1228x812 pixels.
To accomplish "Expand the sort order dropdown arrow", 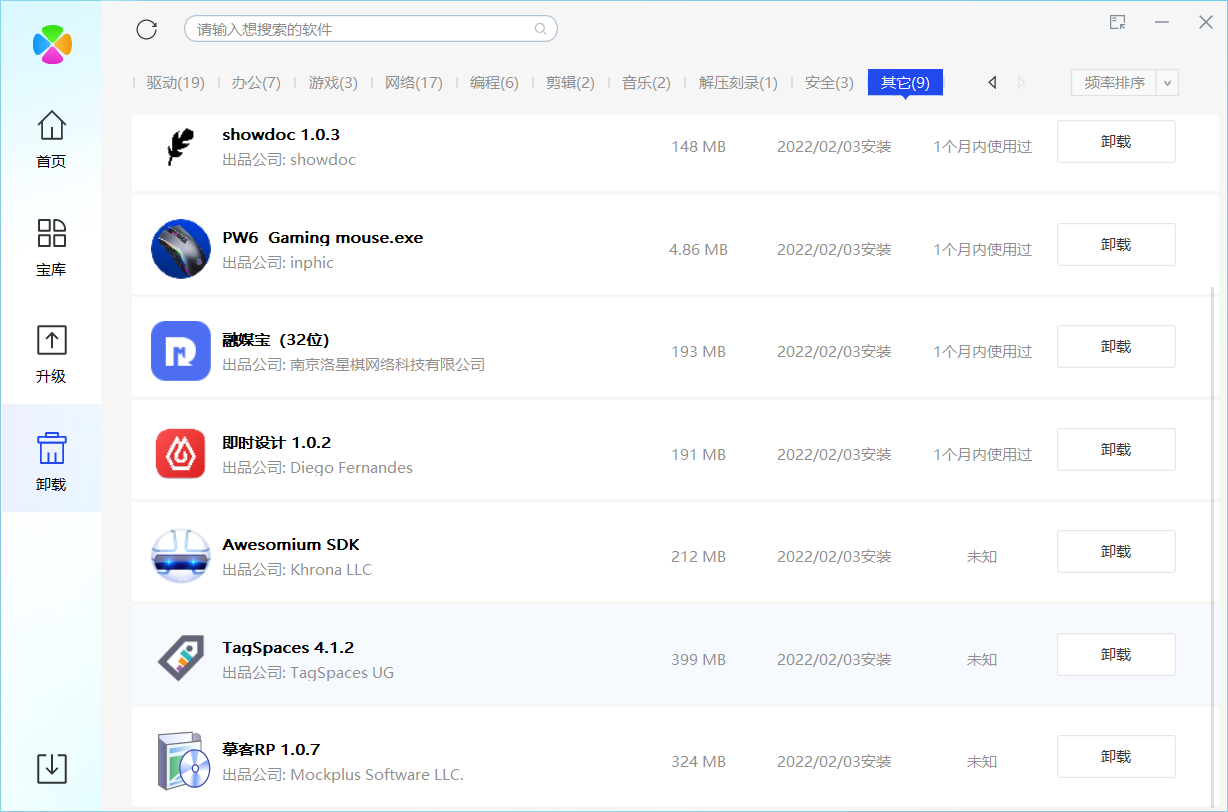I will point(1167,82).
